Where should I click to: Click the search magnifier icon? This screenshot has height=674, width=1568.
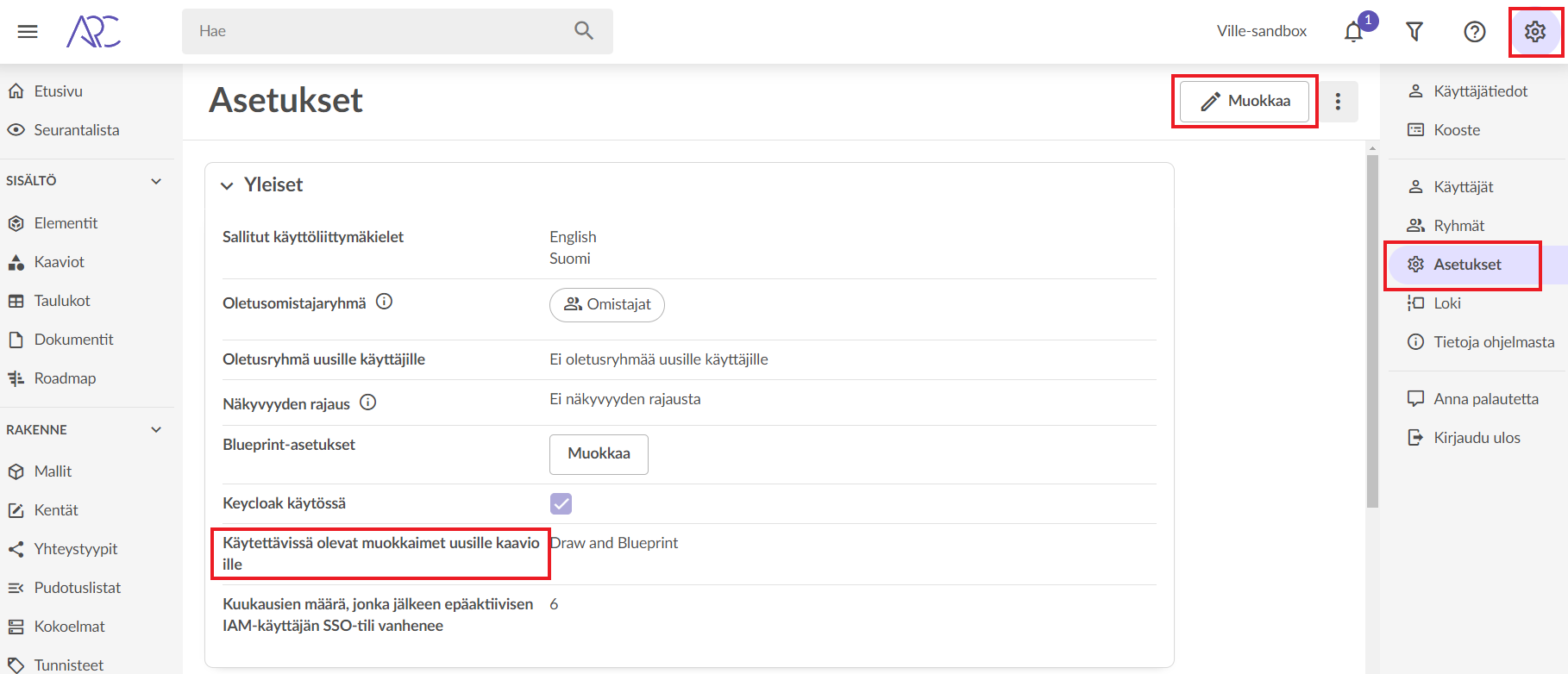pos(584,31)
